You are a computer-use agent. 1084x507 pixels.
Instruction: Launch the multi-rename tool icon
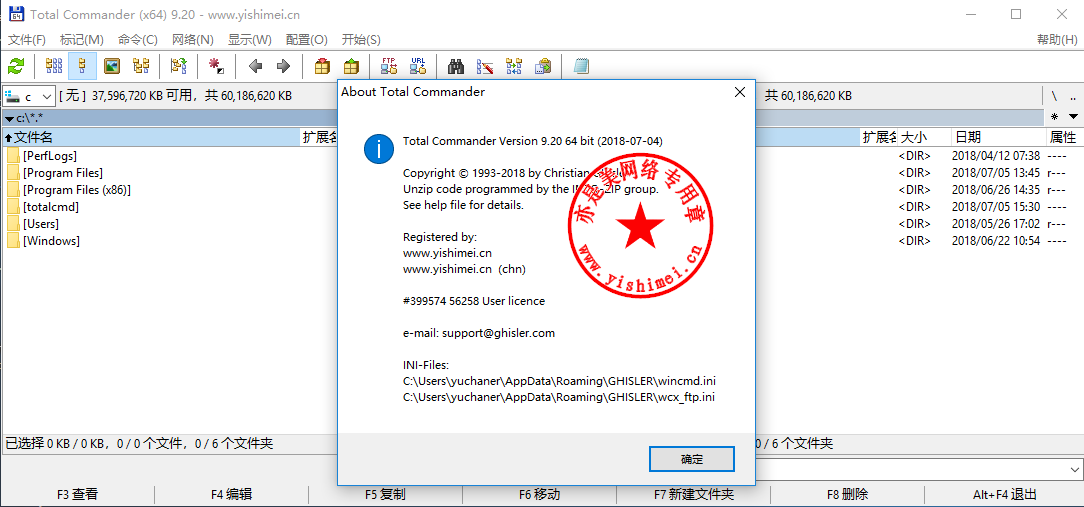click(x=485, y=66)
